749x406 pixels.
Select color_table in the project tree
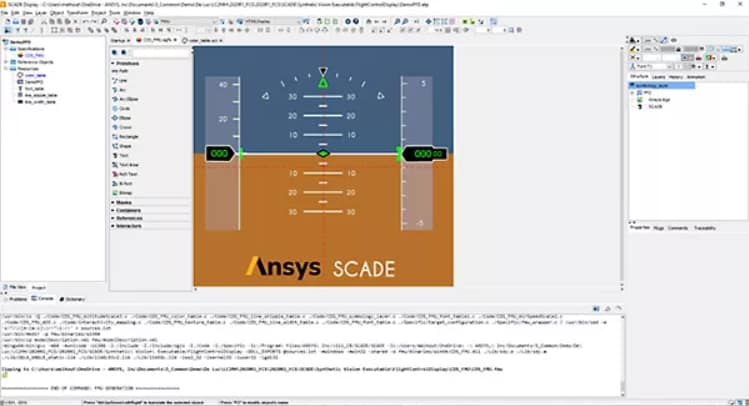[x=35, y=75]
